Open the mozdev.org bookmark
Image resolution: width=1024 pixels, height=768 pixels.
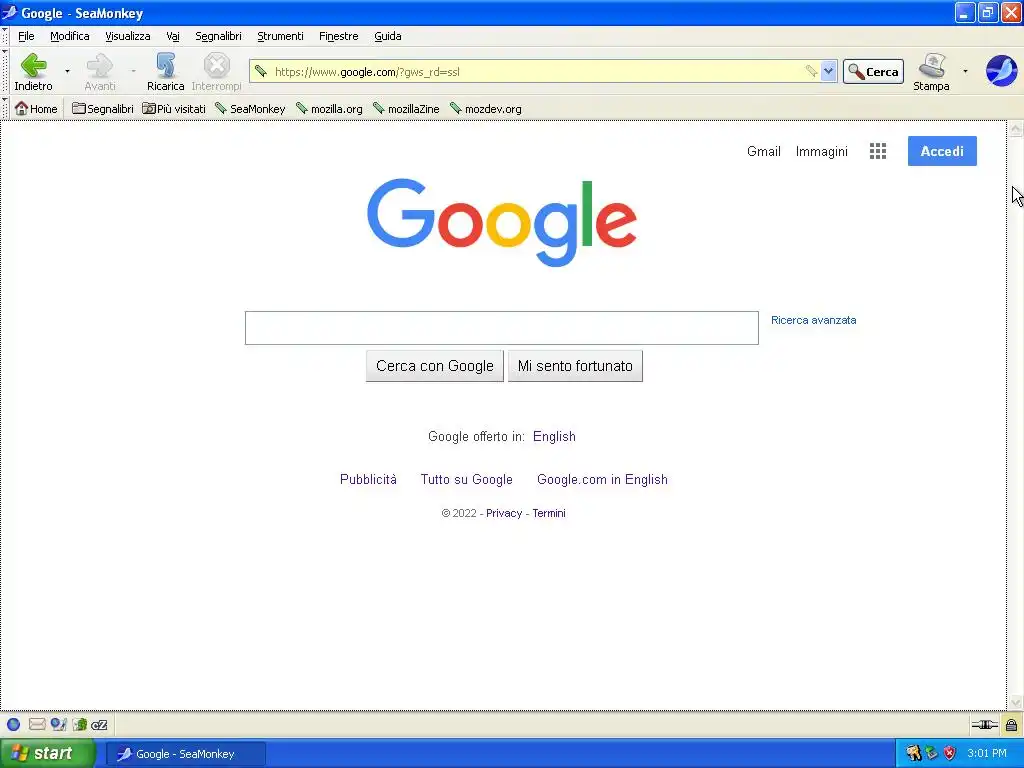point(486,108)
